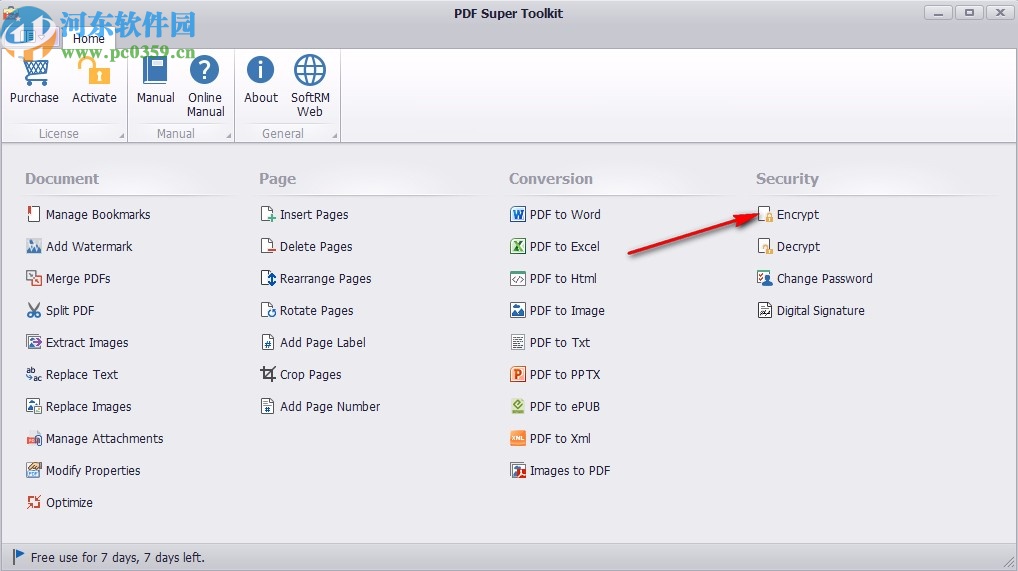Open the Manual book icon
The image size is (1018, 571).
tap(155, 70)
